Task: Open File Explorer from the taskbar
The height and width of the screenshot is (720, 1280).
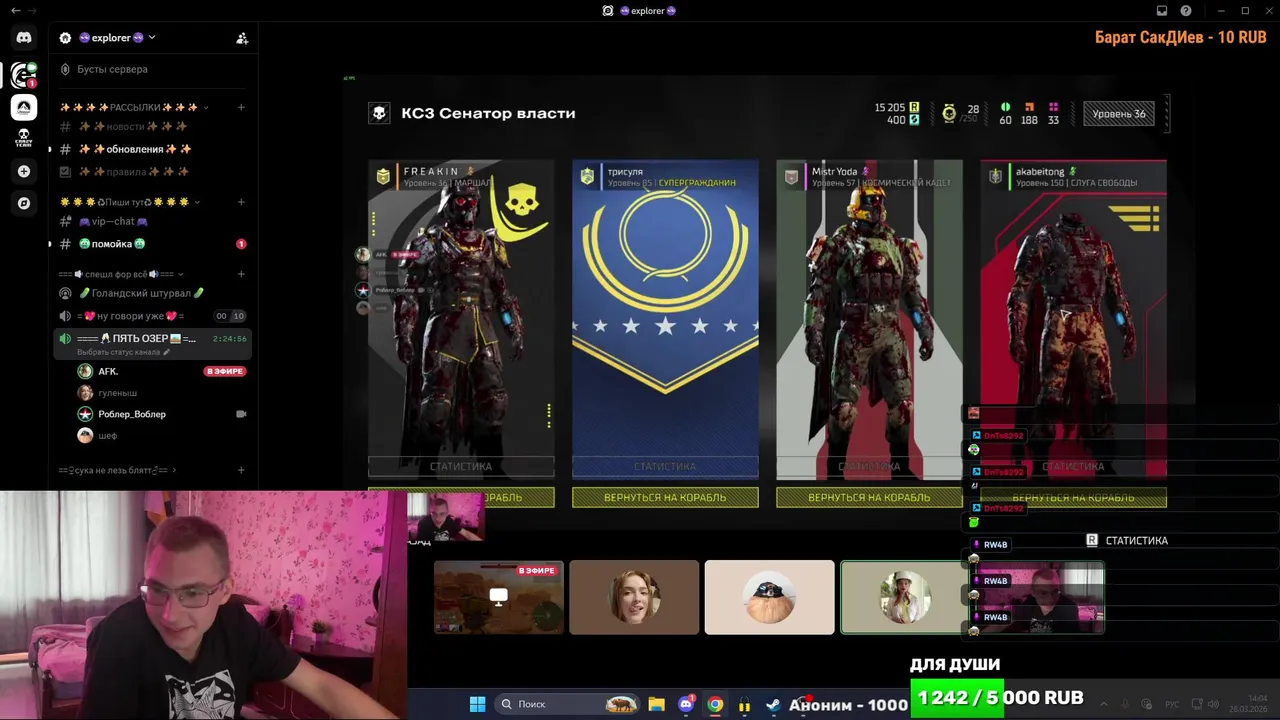Action: (656, 704)
